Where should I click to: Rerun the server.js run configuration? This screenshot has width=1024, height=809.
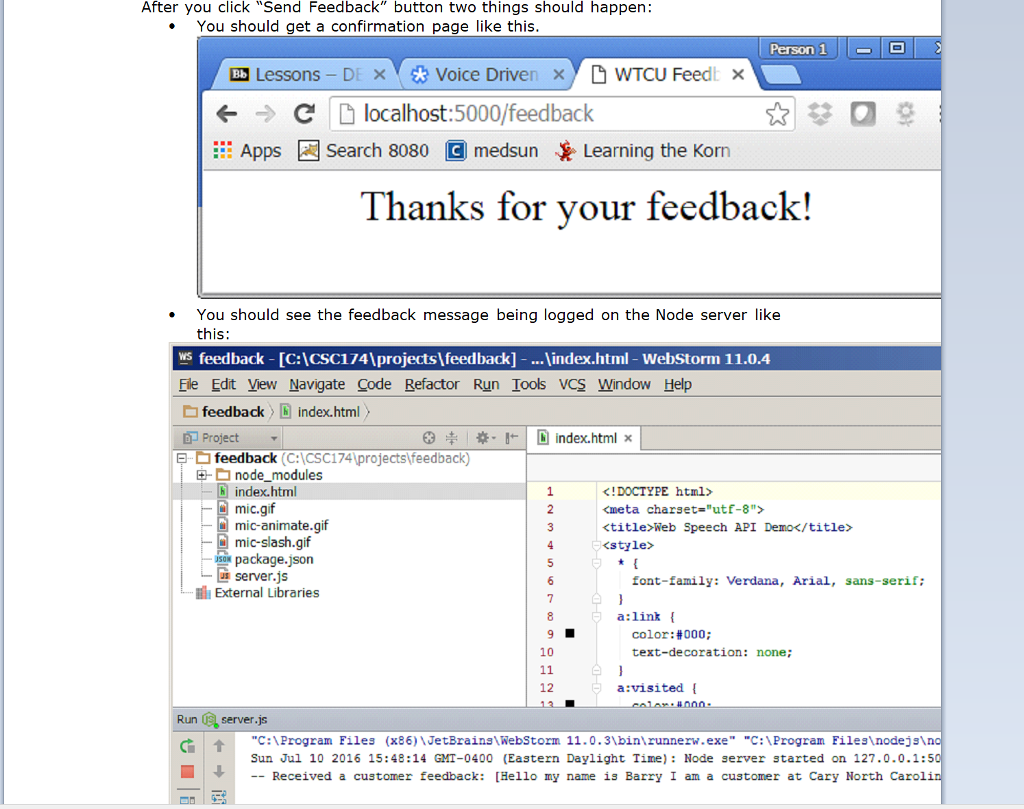tap(186, 746)
